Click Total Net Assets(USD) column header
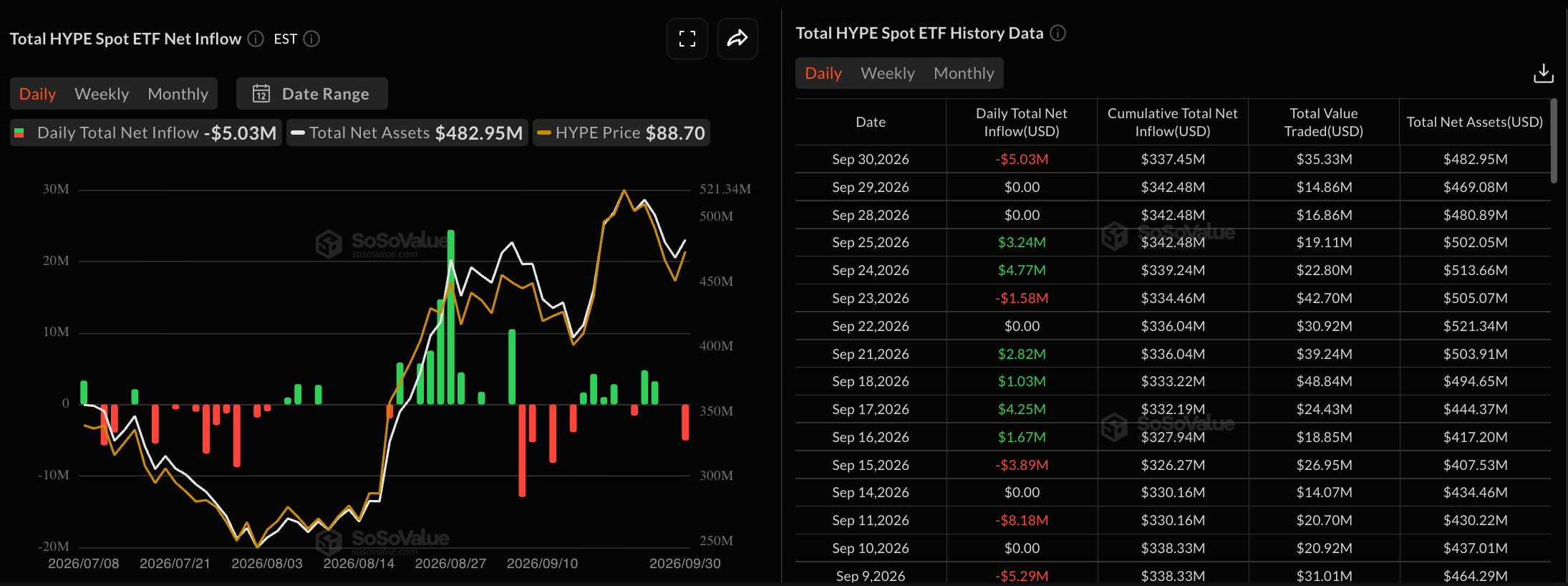Viewport: 1568px width, 586px height. pyautogui.click(x=1475, y=122)
